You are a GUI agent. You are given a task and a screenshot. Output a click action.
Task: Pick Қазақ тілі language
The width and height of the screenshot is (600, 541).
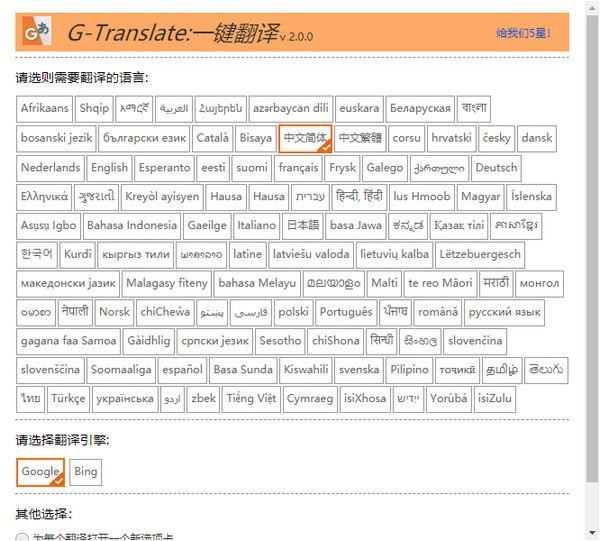[459, 226]
